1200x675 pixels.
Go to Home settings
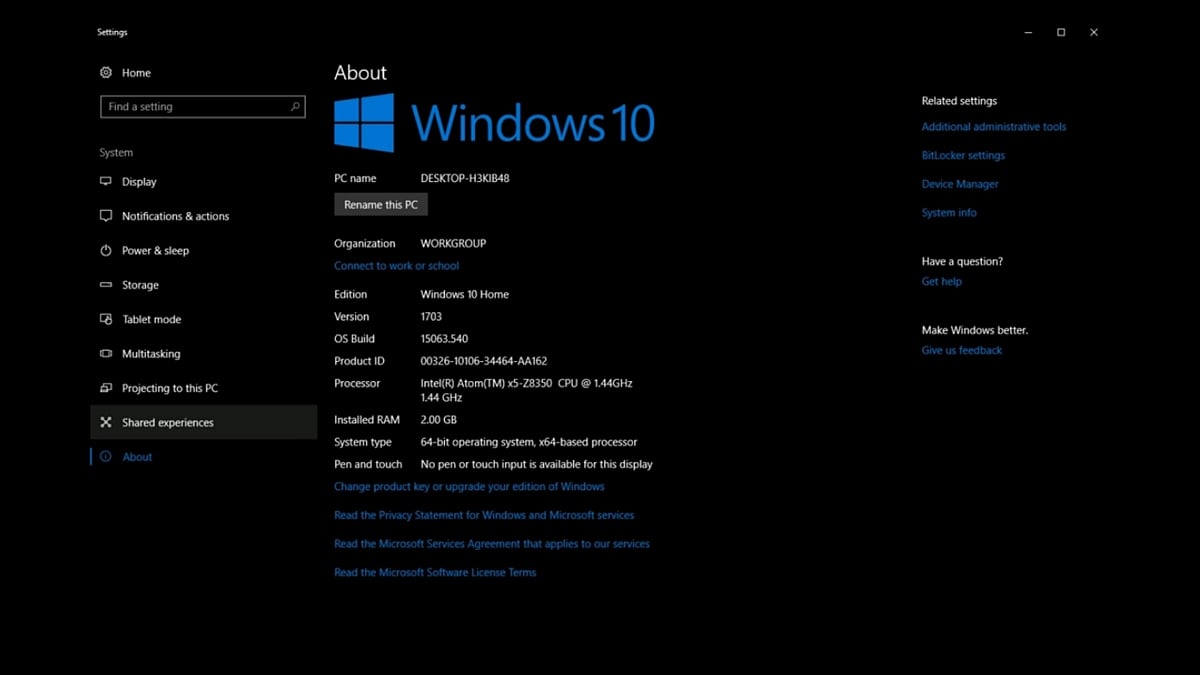(136, 73)
